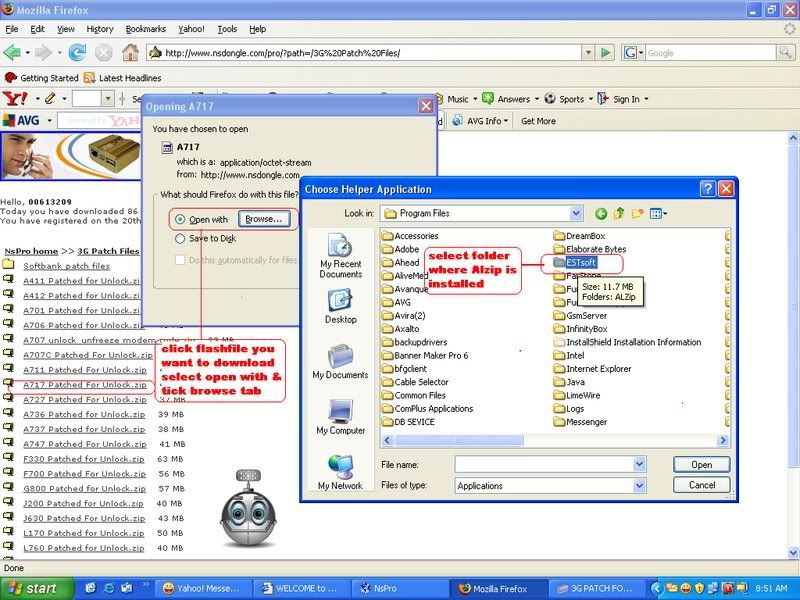Click the page scroll-down arrow in Firefox

[793, 552]
